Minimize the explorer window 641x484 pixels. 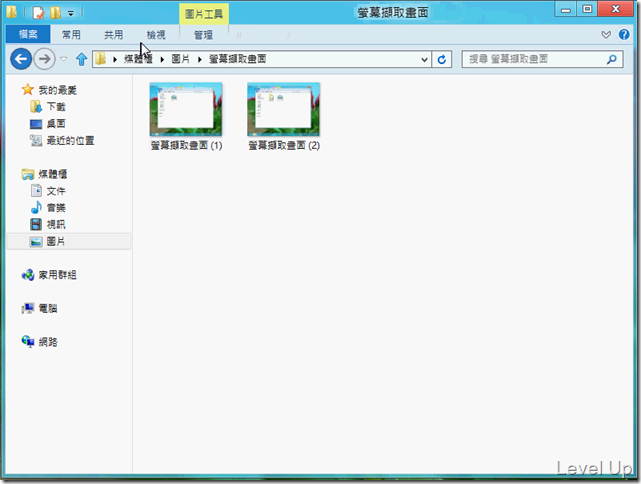(566, 9)
